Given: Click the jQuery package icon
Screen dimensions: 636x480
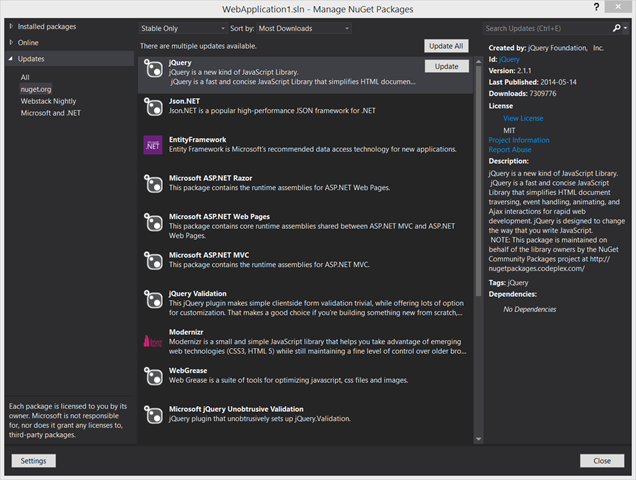Looking at the screenshot, I should pos(153,69).
